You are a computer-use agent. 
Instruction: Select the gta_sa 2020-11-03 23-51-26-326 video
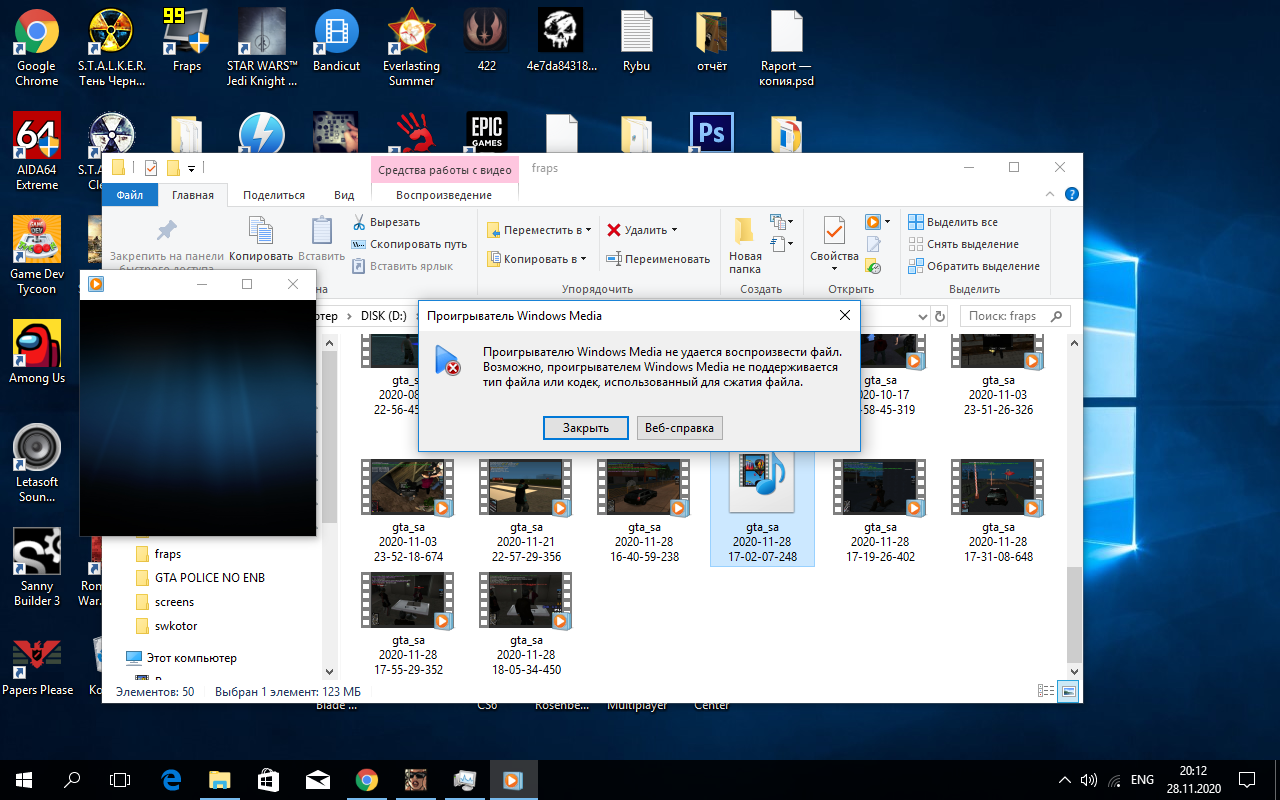point(998,374)
